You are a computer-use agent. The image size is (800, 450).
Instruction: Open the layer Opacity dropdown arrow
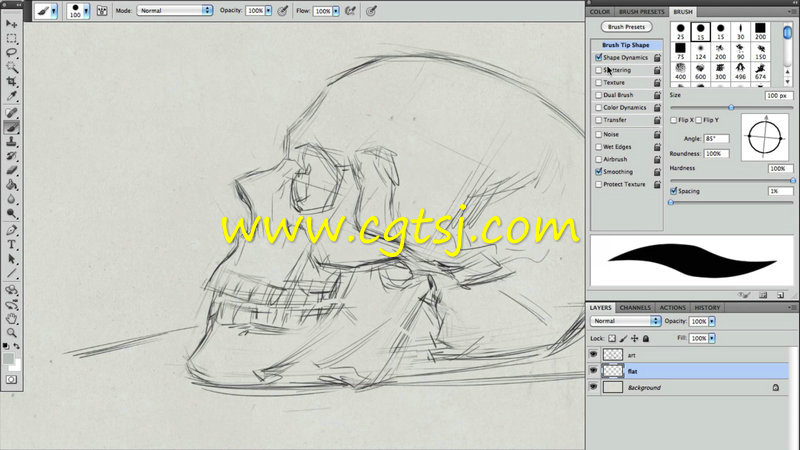click(712, 321)
